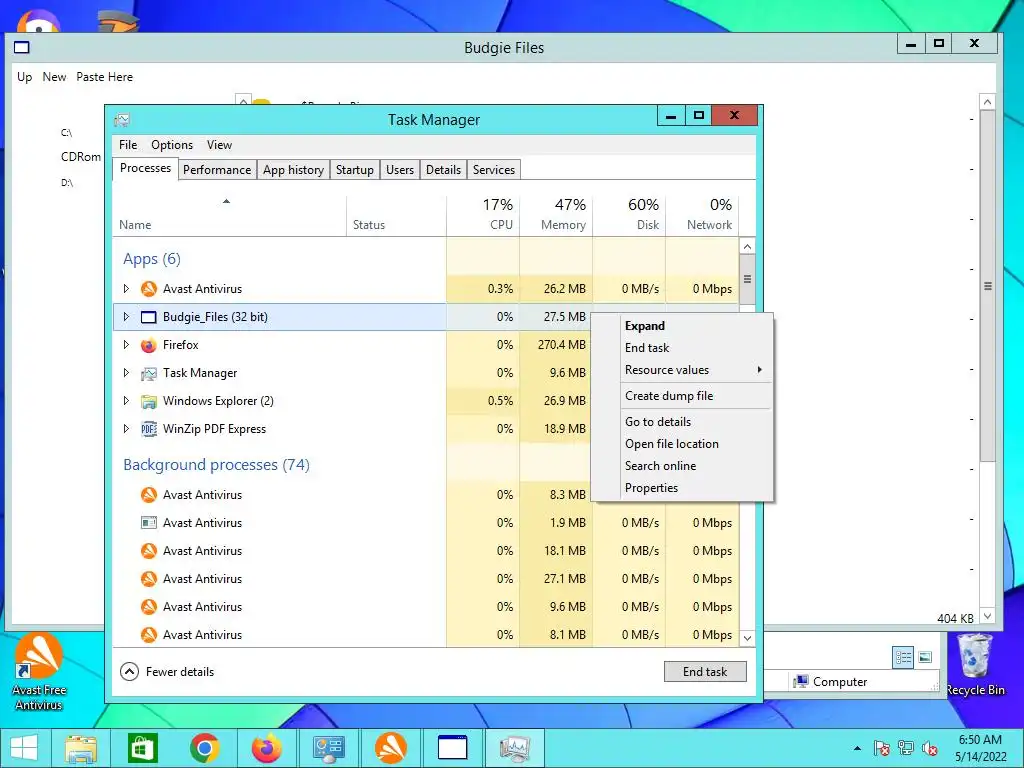Screen dimensions: 1024x768
Task: Click the Budgie_Files window icon in the Apps list
Action: [149, 317]
